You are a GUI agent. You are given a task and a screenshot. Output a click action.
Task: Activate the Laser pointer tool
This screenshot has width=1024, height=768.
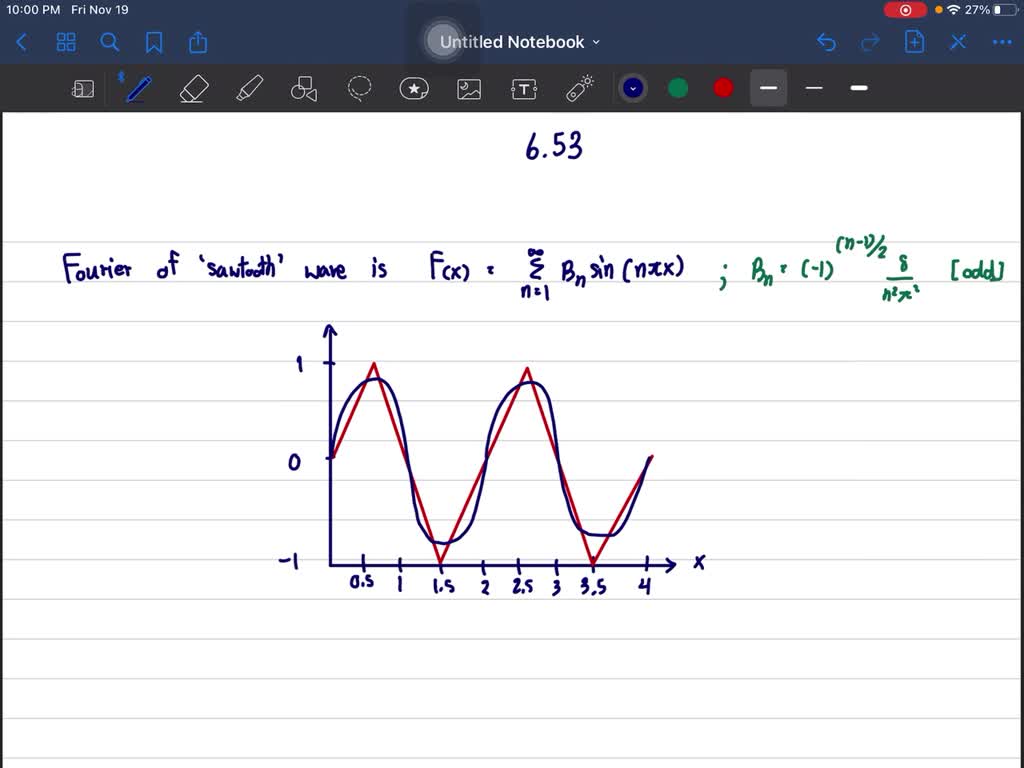point(580,88)
